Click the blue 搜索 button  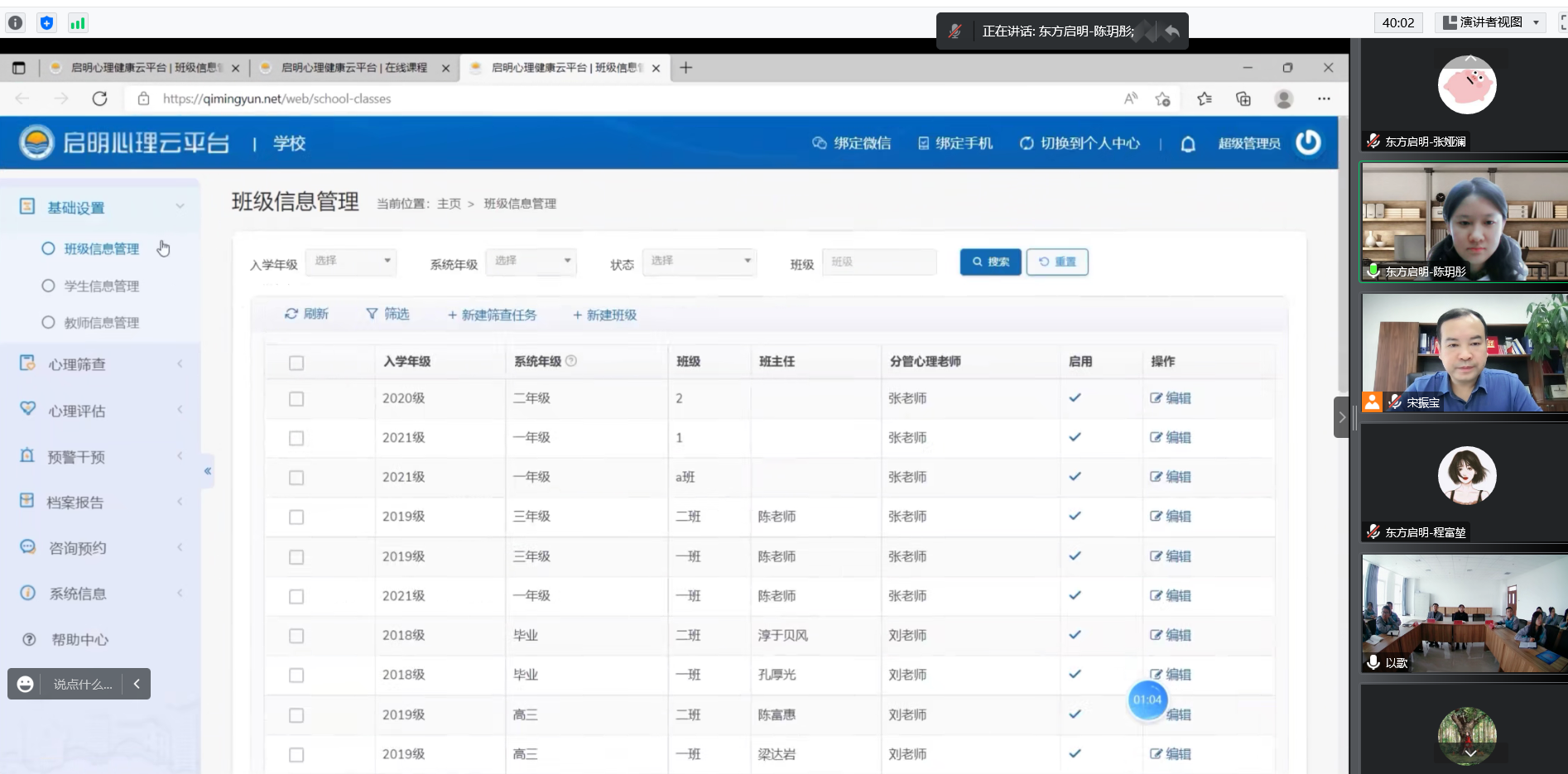pos(990,262)
